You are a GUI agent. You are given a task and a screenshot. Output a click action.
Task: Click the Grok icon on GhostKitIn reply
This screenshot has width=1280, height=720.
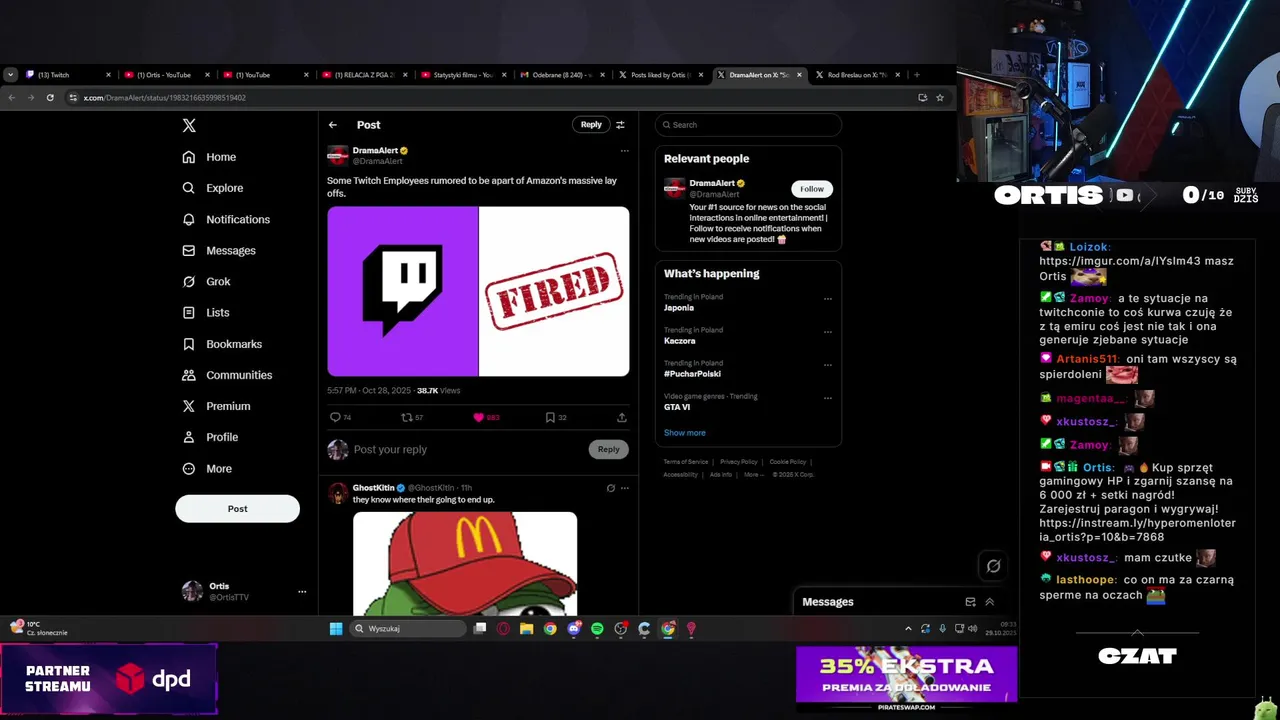pos(610,488)
